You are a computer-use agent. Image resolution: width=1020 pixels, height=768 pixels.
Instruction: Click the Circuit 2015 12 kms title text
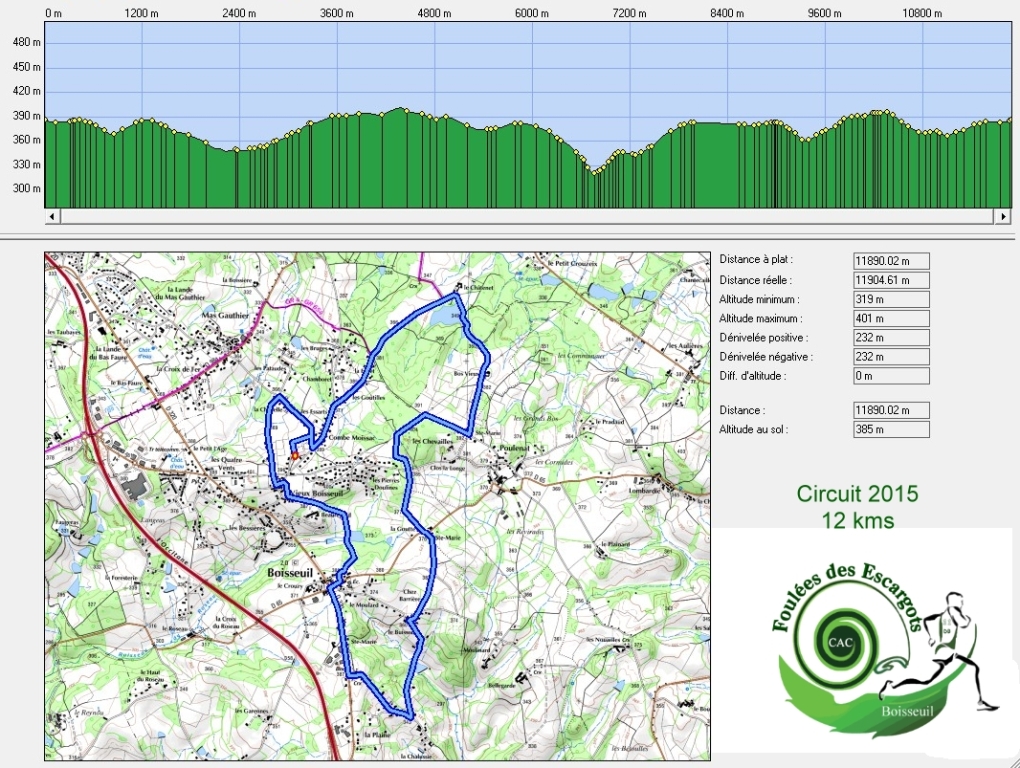coord(857,507)
